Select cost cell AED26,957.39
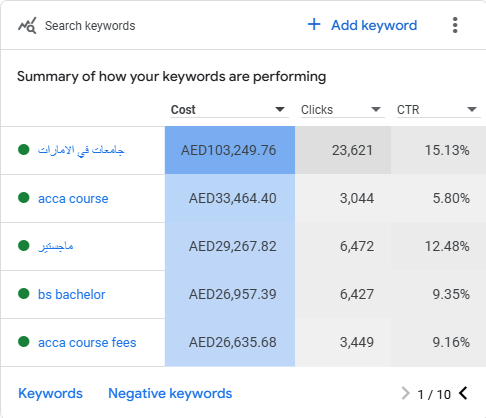The image size is (486, 418). coord(230,294)
